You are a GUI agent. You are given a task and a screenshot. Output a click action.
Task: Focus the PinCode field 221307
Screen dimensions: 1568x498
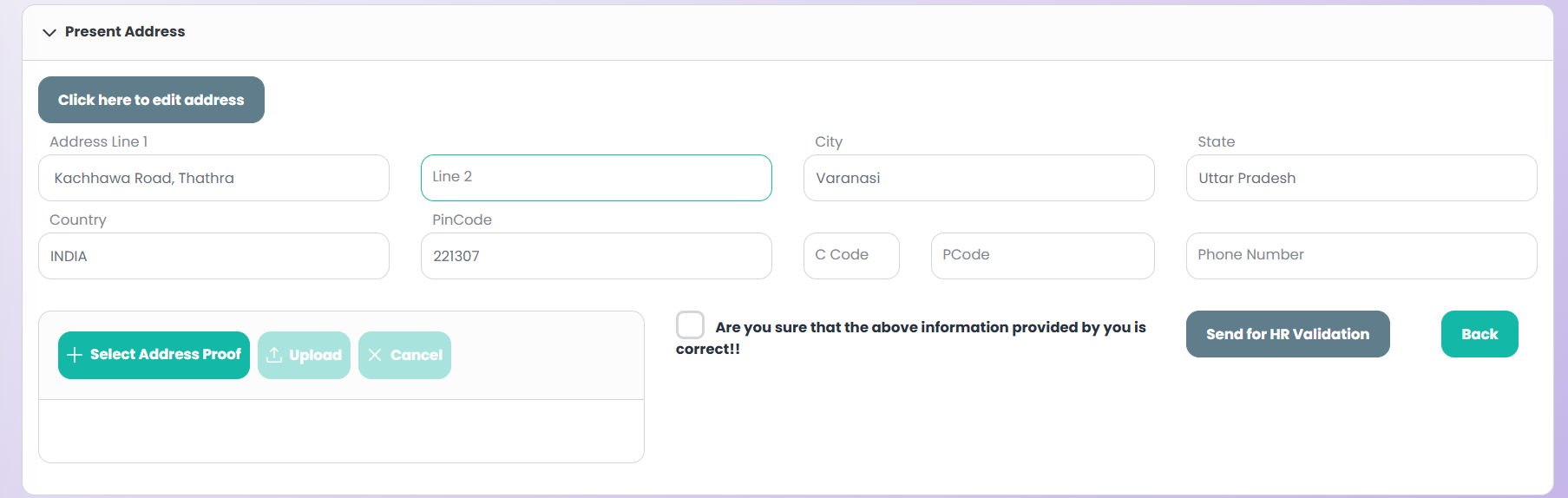pyautogui.click(x=596, y=256)
